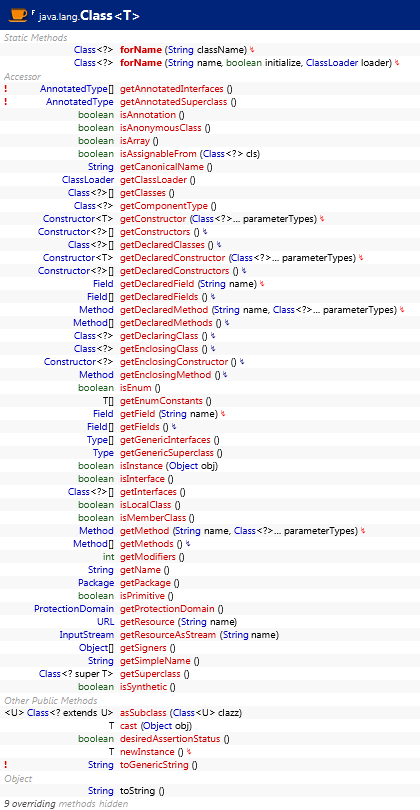Click the ClassLoader return type of getClassLoader
Image resolution: width=420 pixels, height=810 pixels.
87,180
